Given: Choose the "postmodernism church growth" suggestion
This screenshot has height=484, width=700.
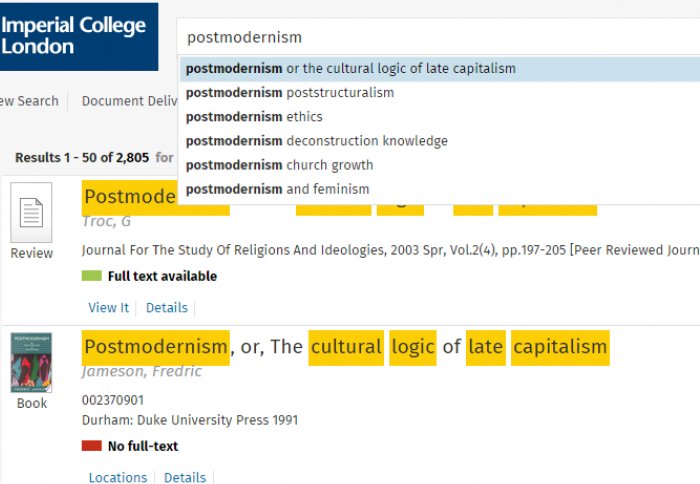Looking at the screenshot, I should 279,165.
